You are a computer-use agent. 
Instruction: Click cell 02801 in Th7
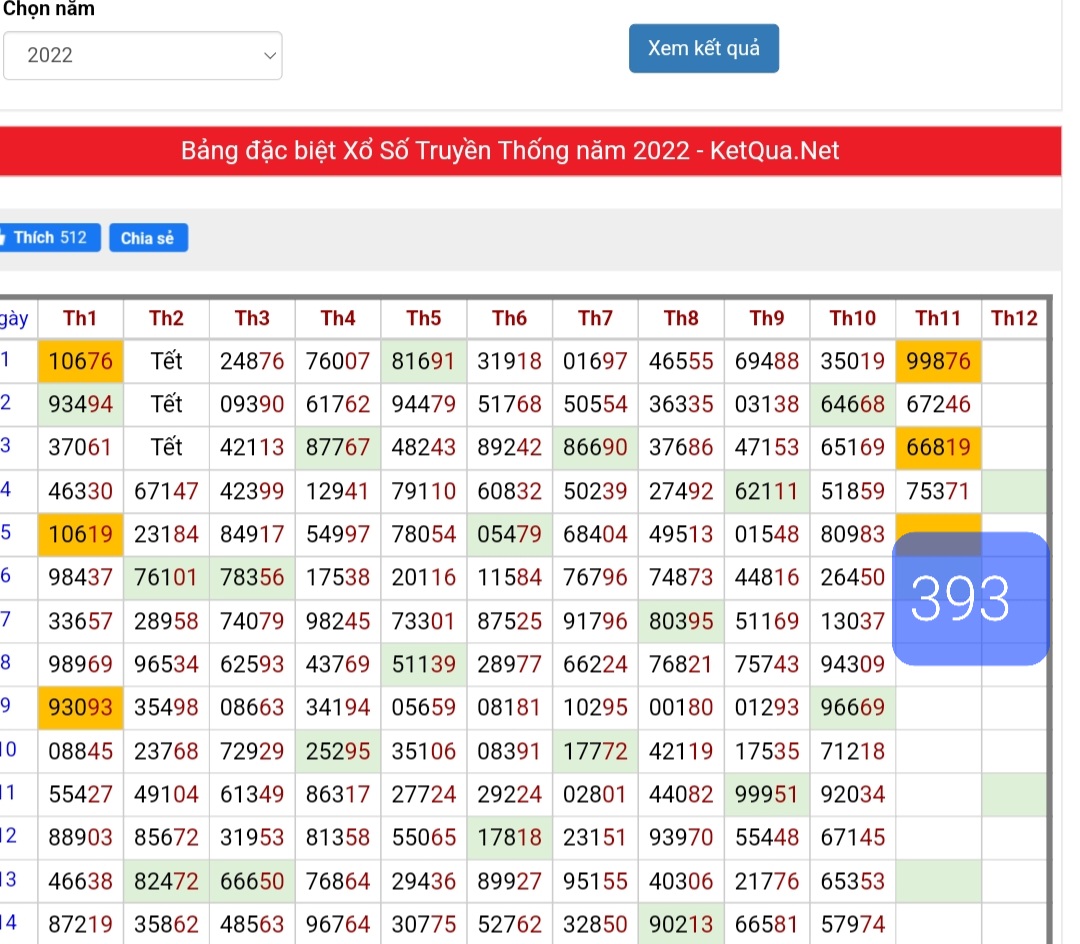tap(595, 794)
